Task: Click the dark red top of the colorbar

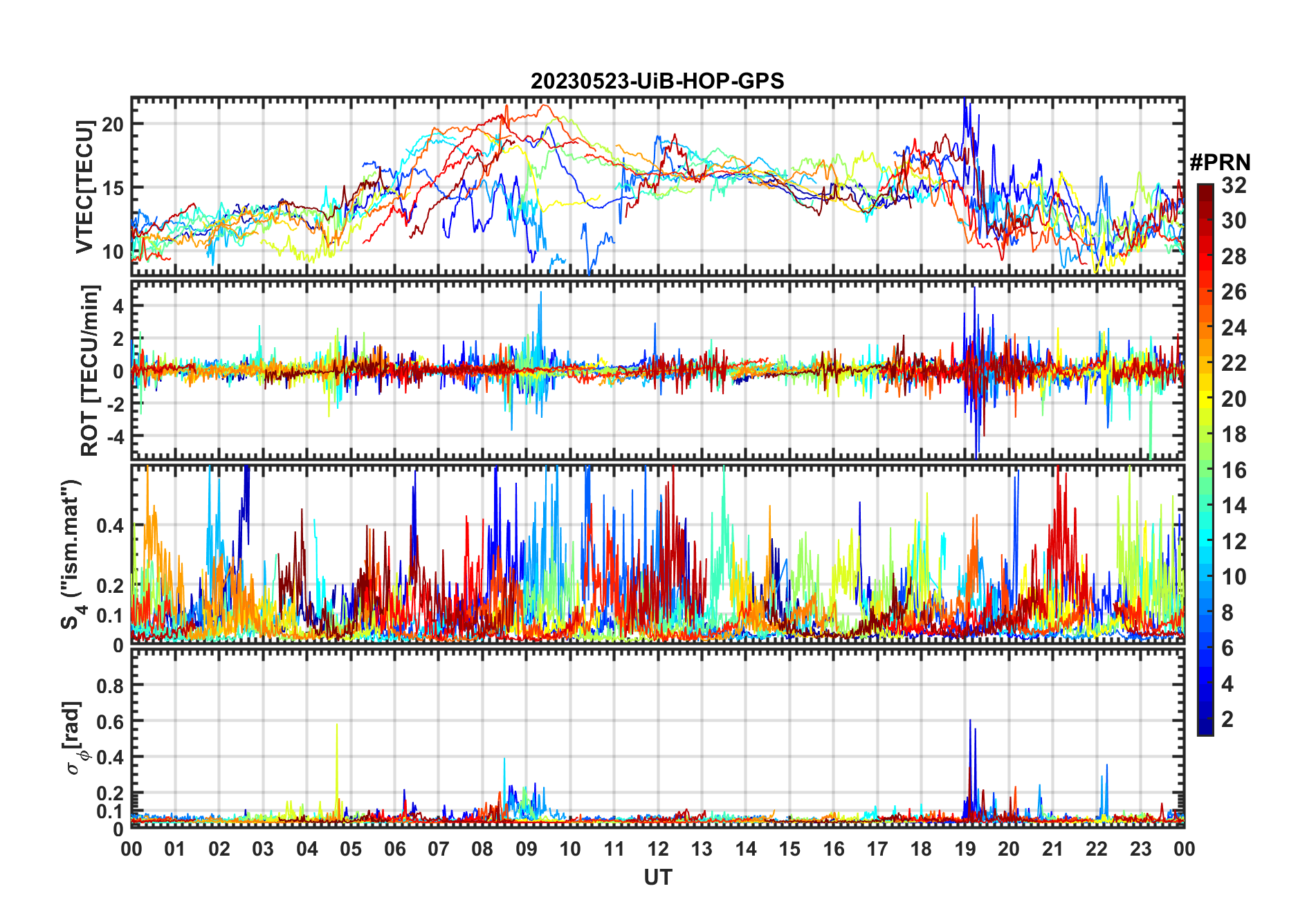Action: (1205, 190)
